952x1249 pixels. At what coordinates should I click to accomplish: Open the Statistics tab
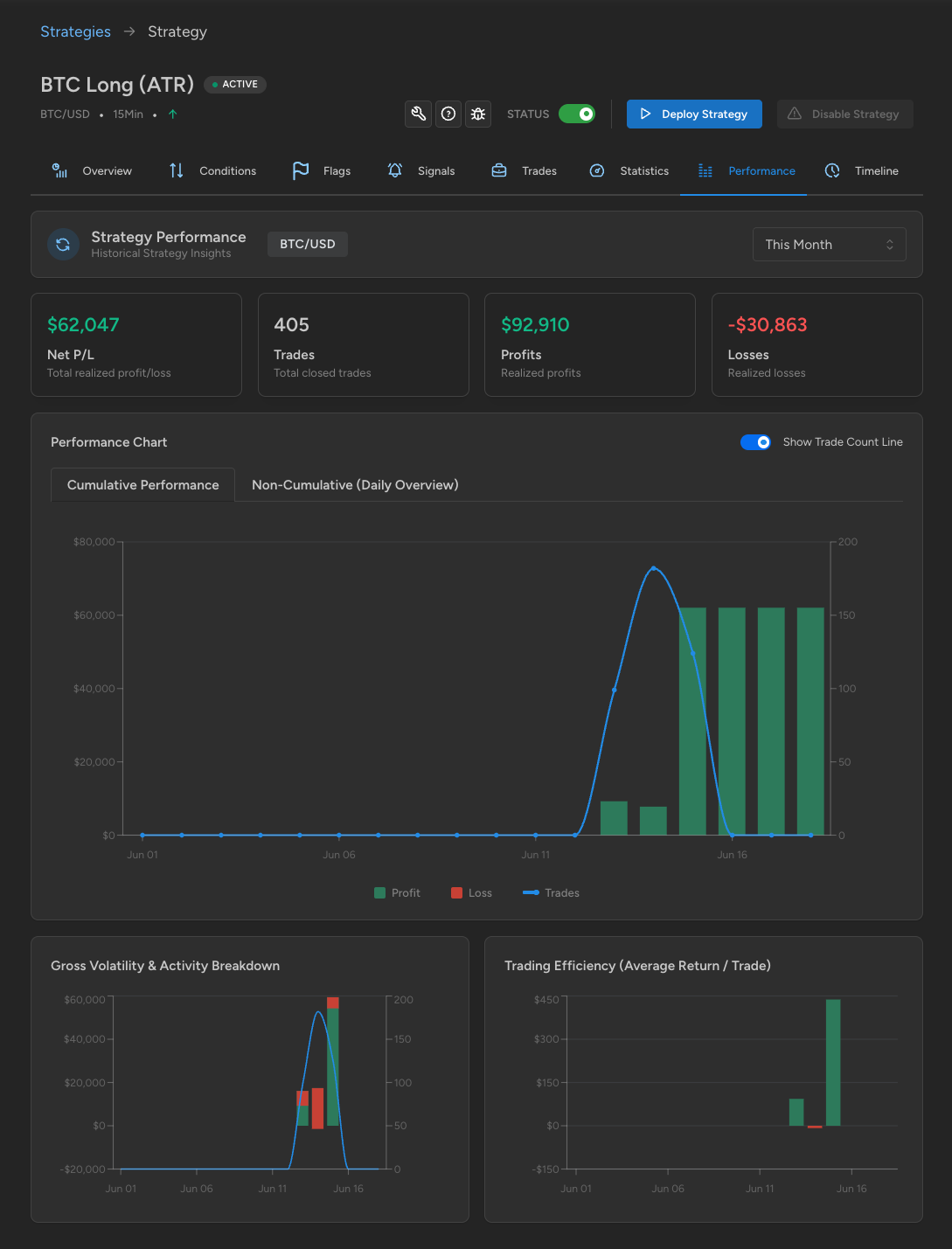(630, 170)
